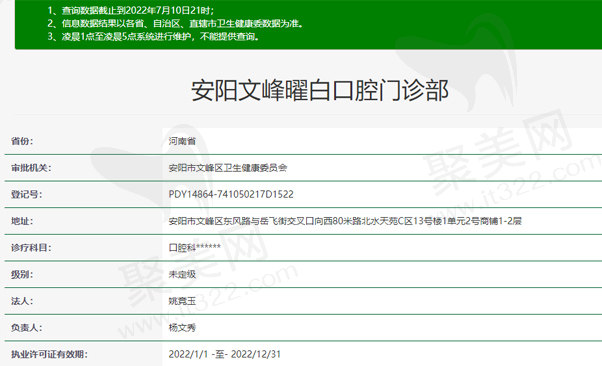Click the 负责人 label
The image size is (602, 366).
pos(26,328)
